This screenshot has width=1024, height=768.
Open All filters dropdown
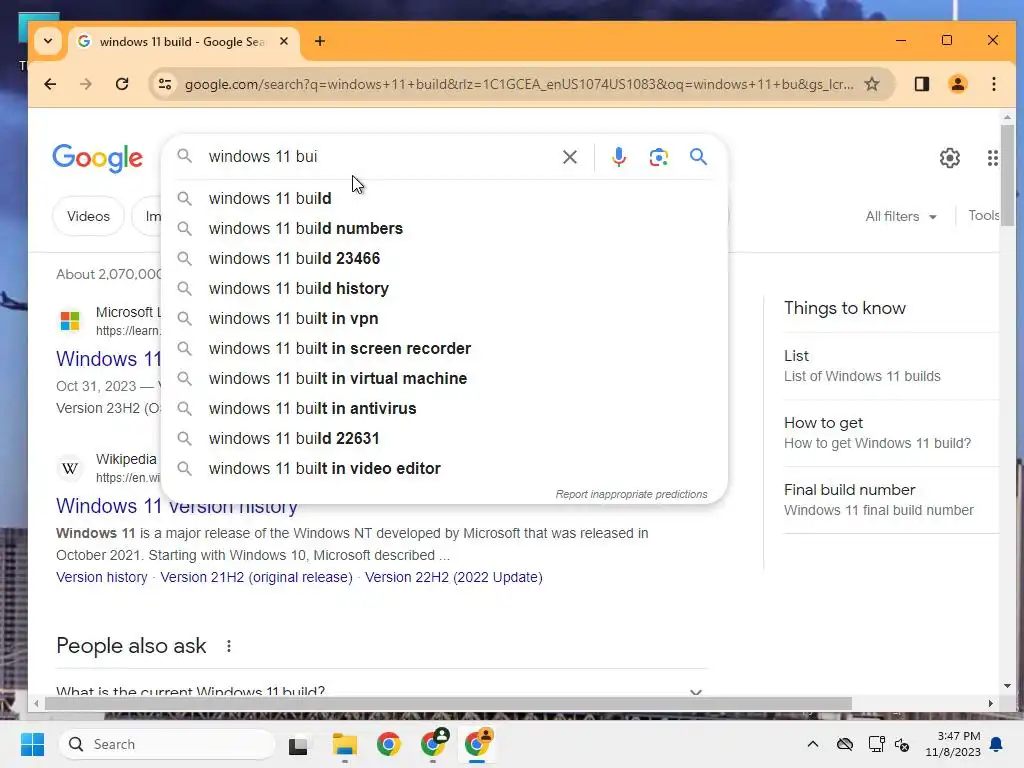[x=901, y=216]
